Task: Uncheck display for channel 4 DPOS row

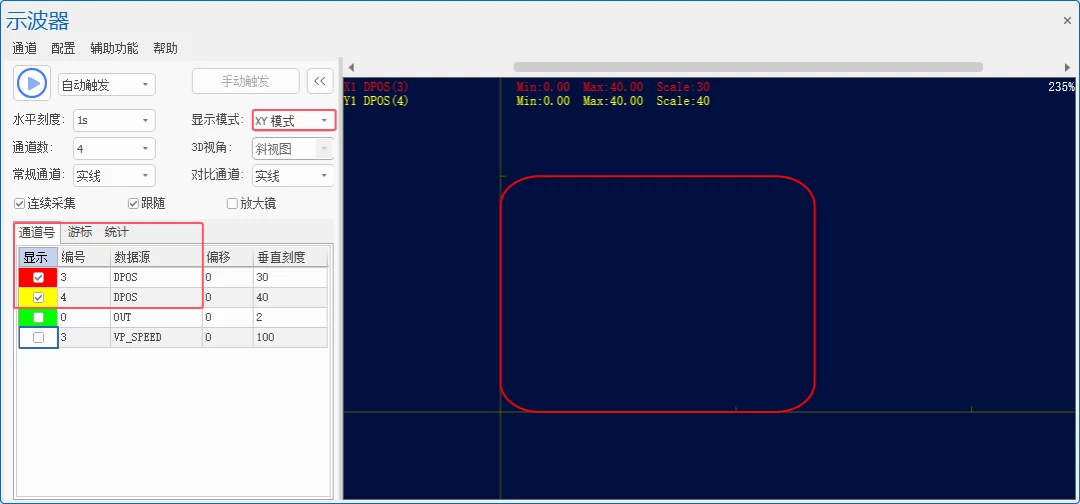Action: tap(39, 297)
